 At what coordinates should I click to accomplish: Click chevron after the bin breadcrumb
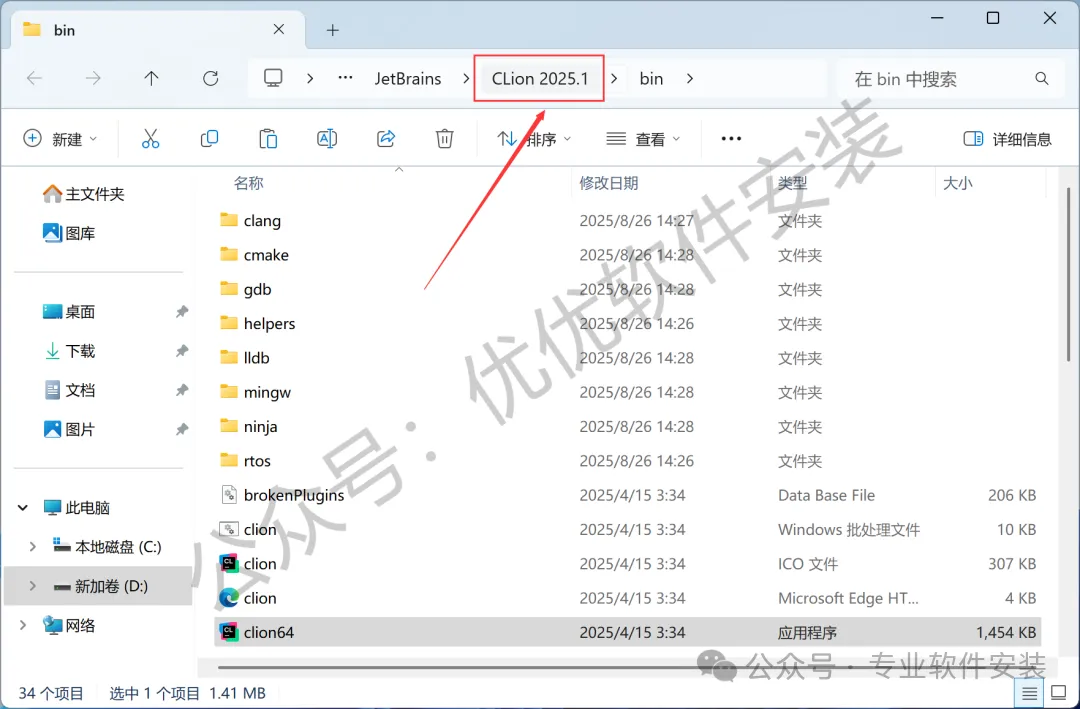coord(689,79)
